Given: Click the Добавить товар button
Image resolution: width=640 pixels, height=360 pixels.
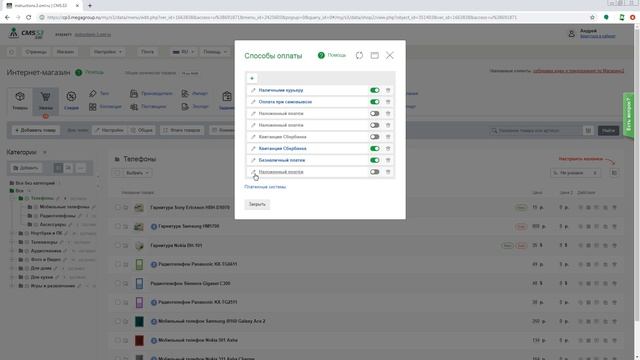Looking at the screenshot, I should point(36,130).
